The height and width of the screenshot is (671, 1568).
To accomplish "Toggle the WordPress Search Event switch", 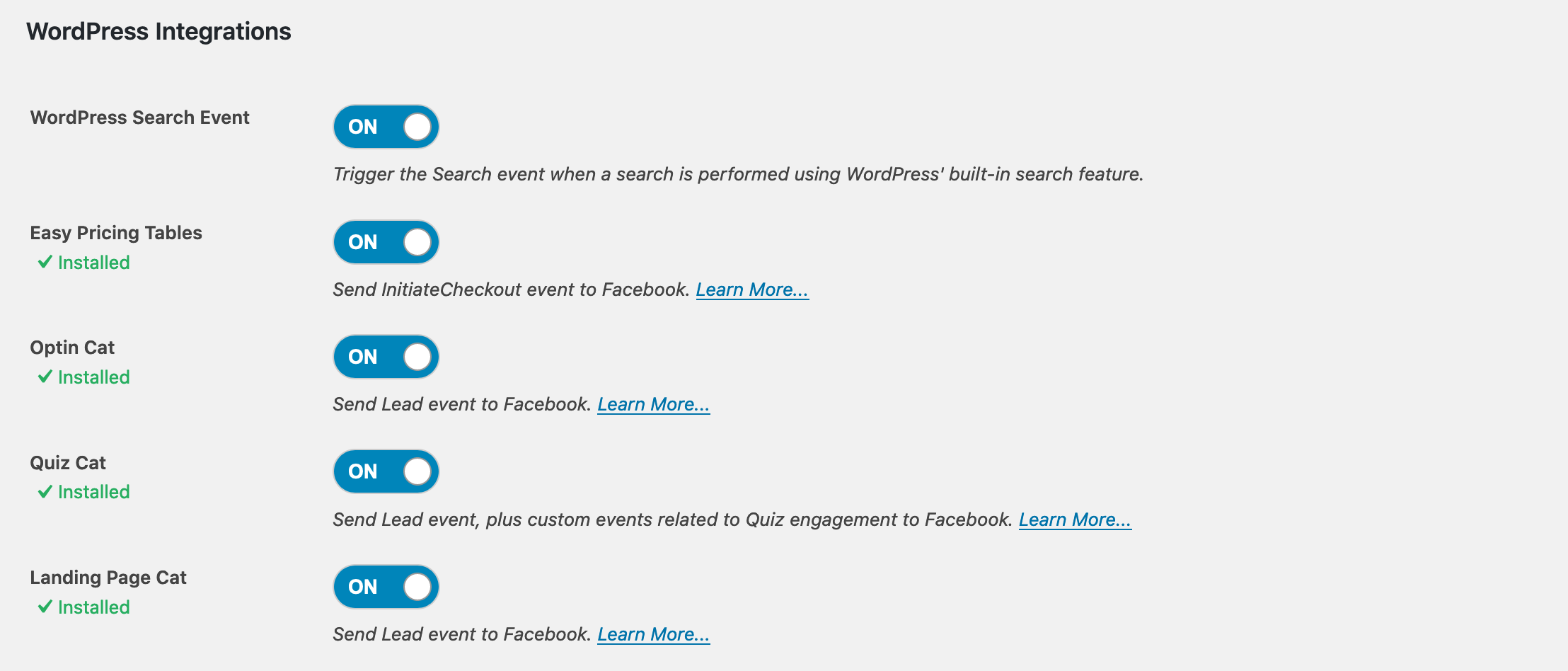I will [x=386, y=127].
